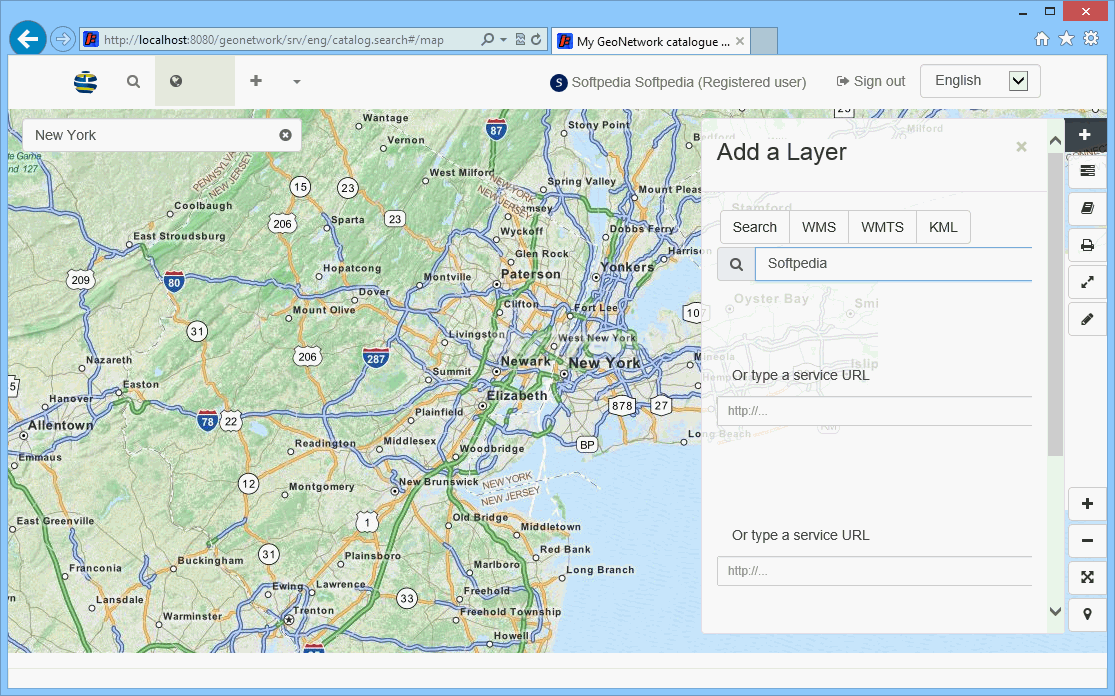Open the catalog search magnifier icon
This screenshot has width=1115, height=696.
tap(133, 82)
